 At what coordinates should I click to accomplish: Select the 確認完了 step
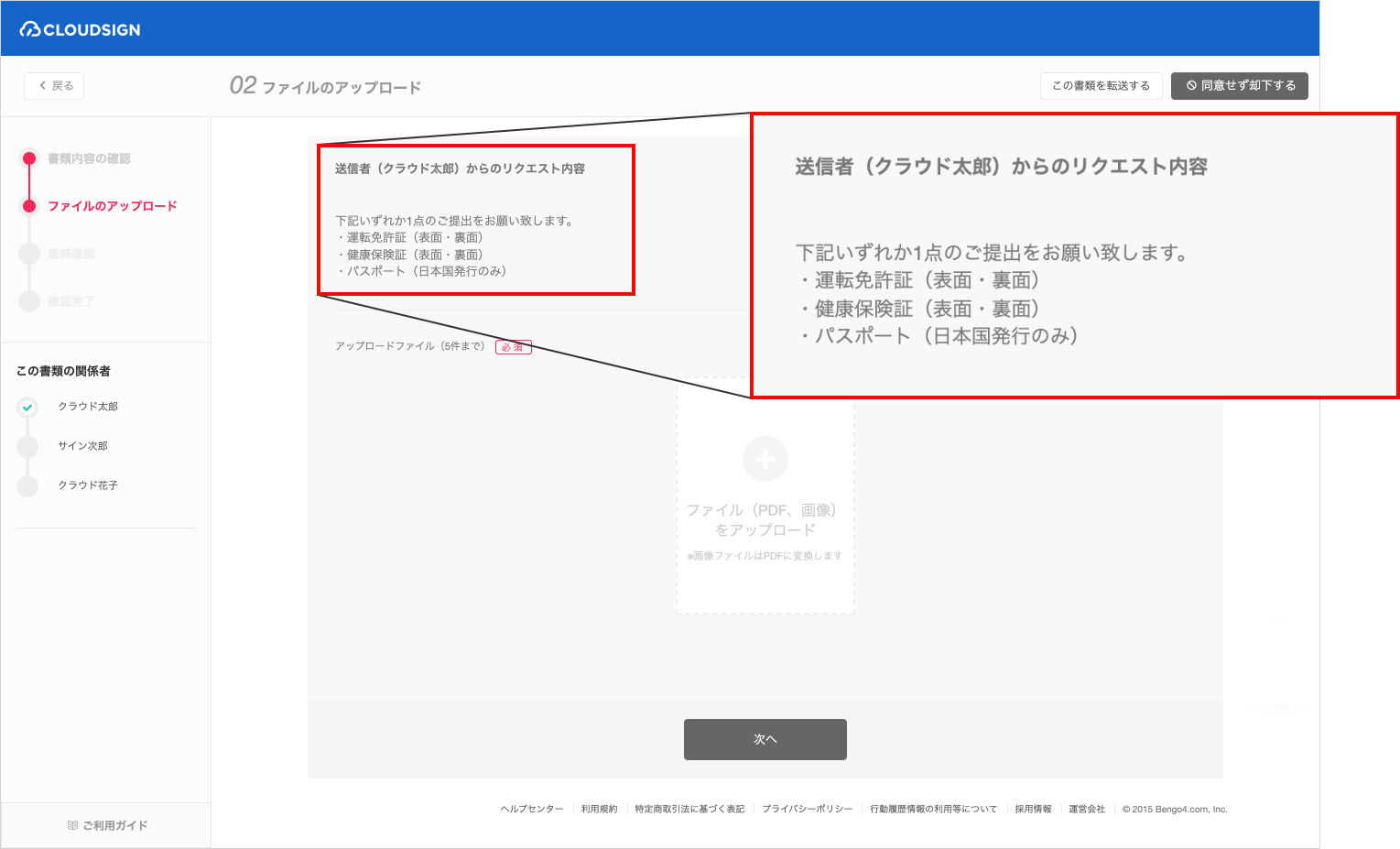tap(71, 301)
